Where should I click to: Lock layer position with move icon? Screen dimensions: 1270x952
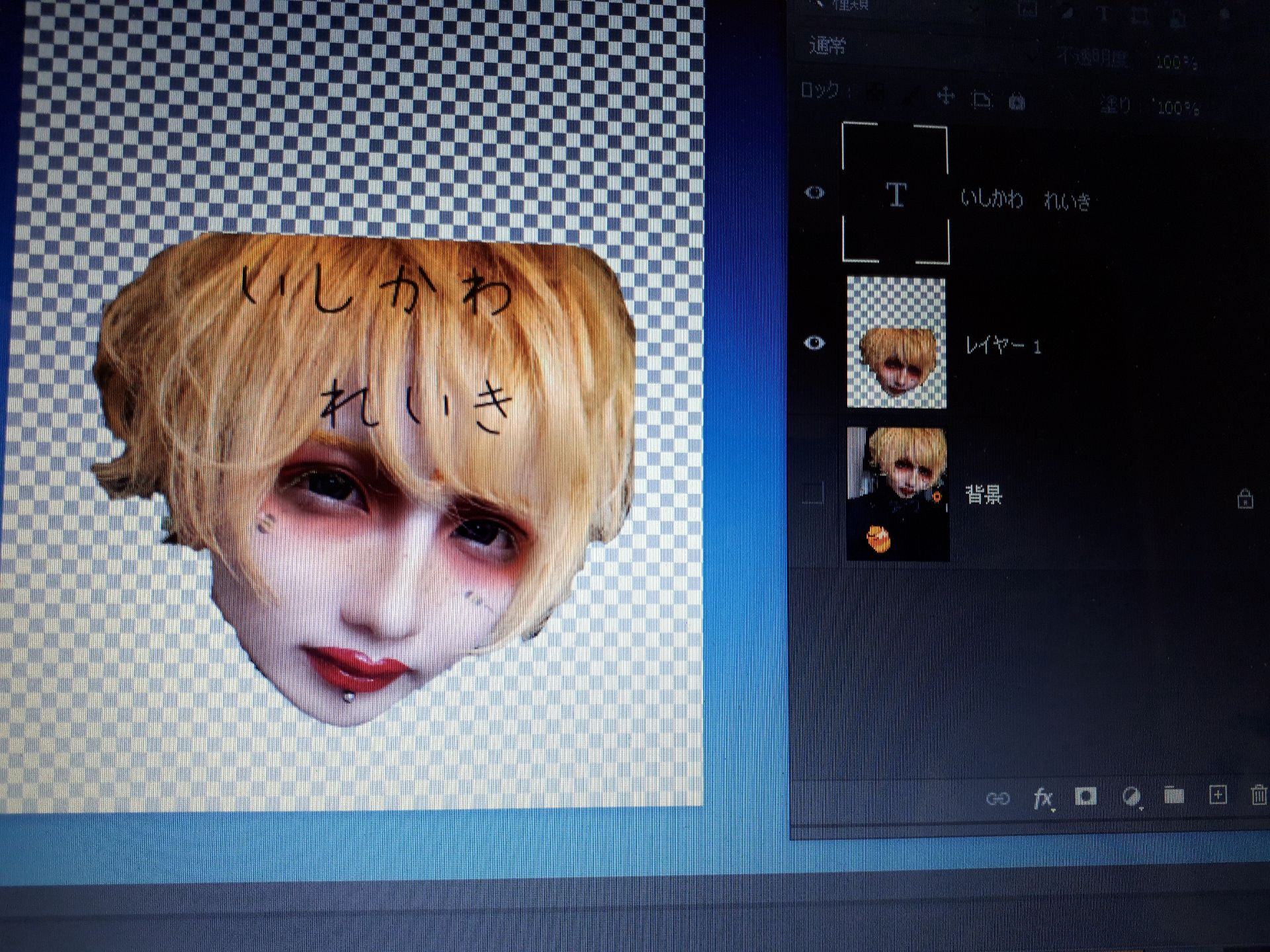[x=946, y=97]
